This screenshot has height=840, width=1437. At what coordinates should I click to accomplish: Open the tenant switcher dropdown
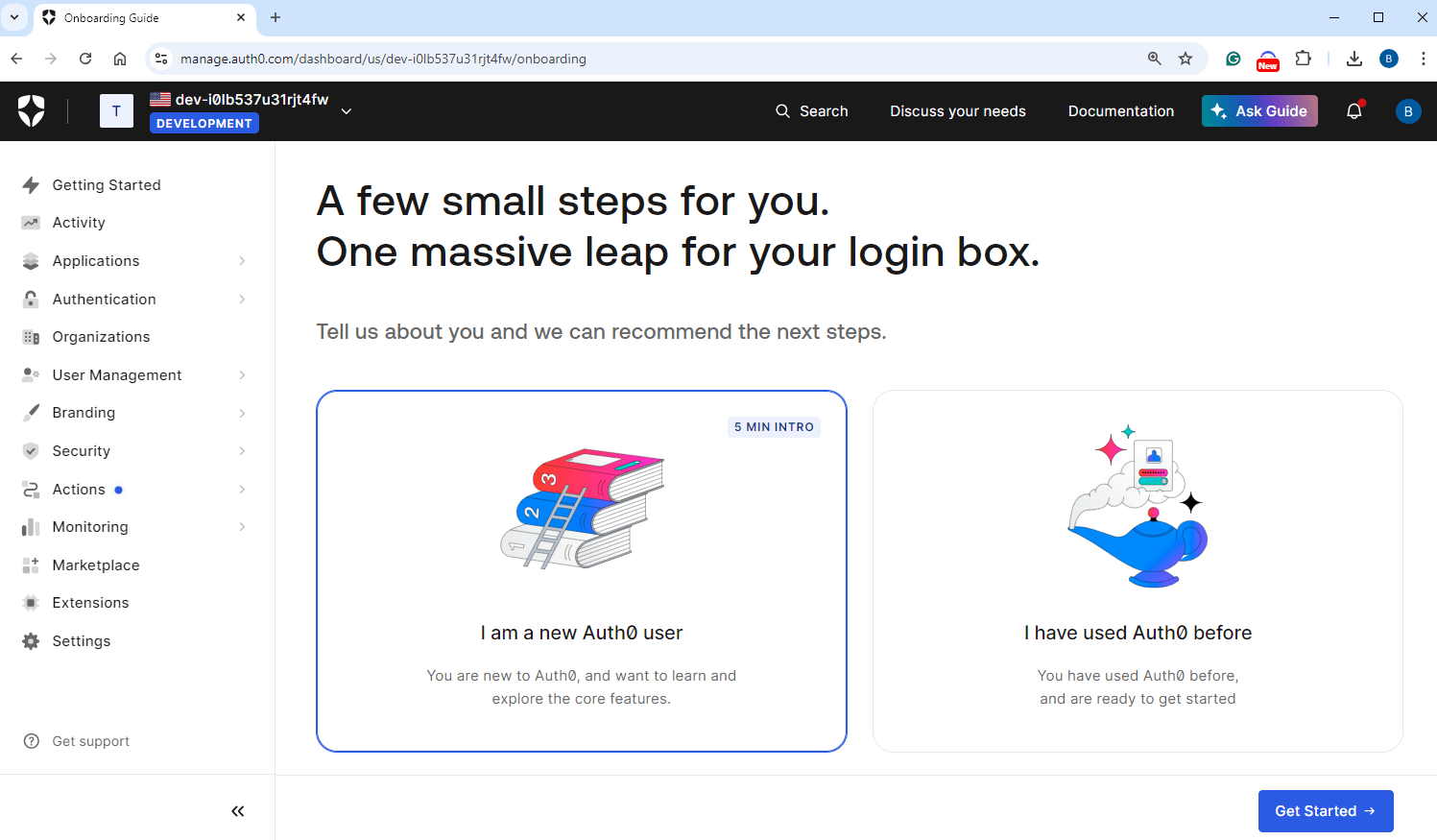click(x=347, y=111)
